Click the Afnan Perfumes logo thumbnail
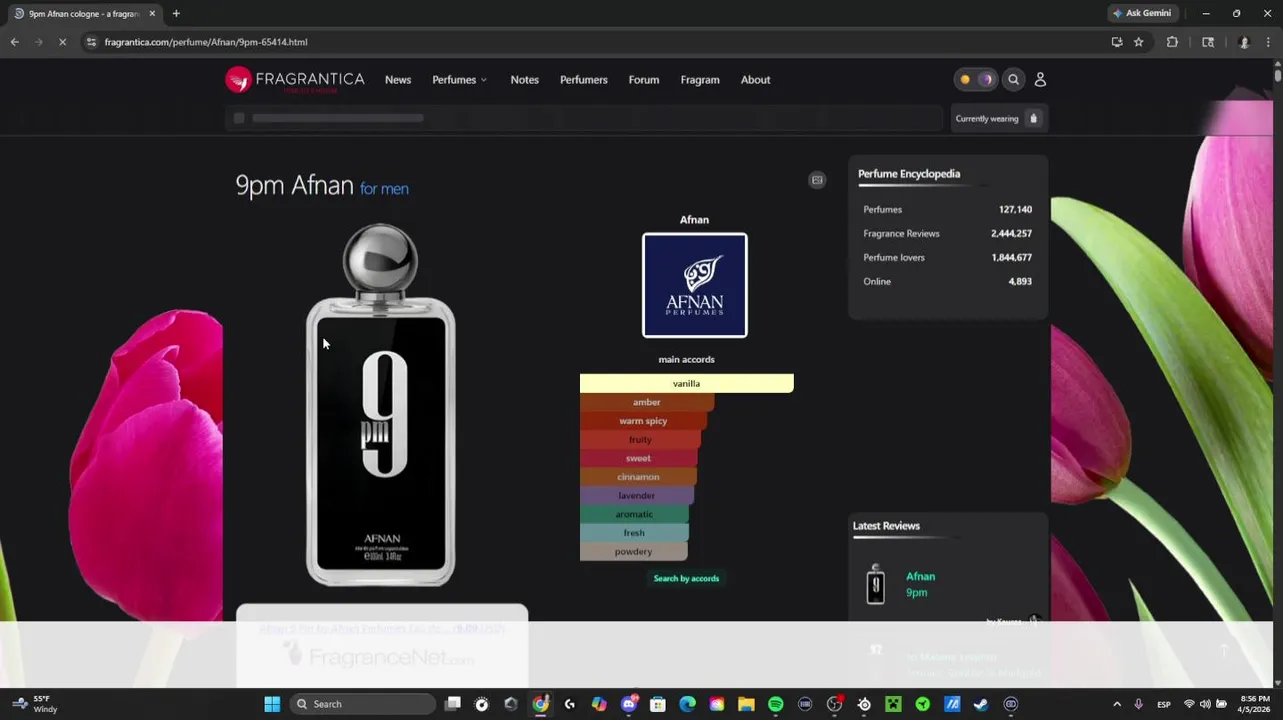This screenshot has height=720, width=1283. pyautogui.click(x=695, y=285)
